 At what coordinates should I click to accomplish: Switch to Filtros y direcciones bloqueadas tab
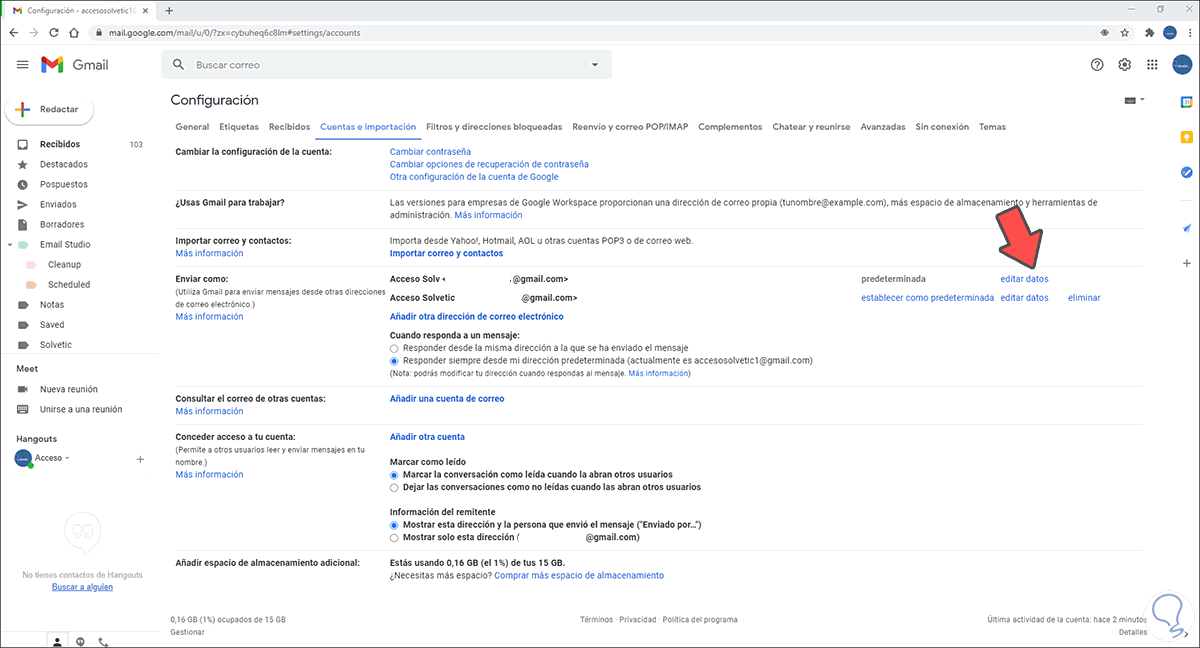click(x=494, y=127)
